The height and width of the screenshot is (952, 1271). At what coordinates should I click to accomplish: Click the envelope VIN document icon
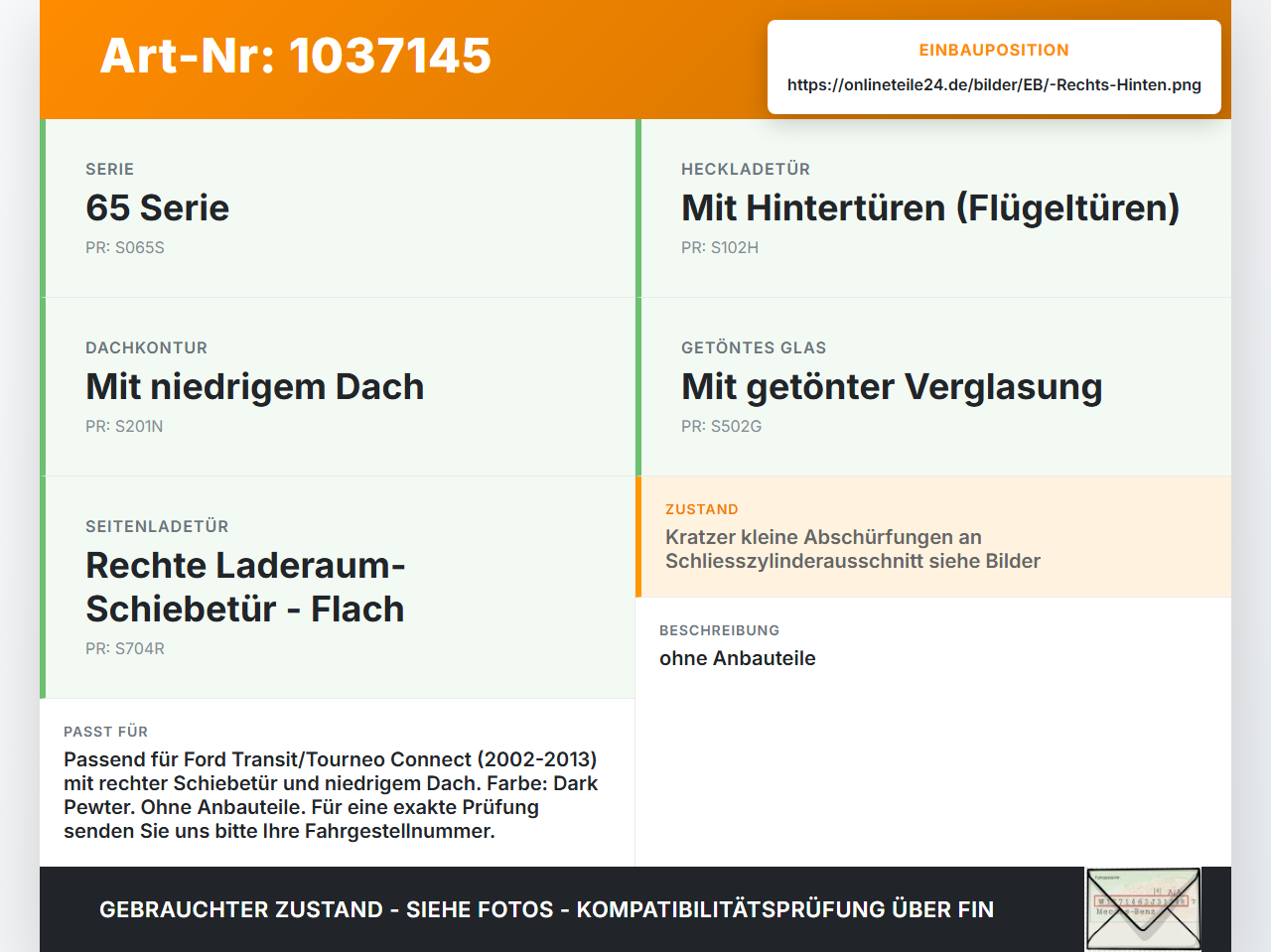1143,908
